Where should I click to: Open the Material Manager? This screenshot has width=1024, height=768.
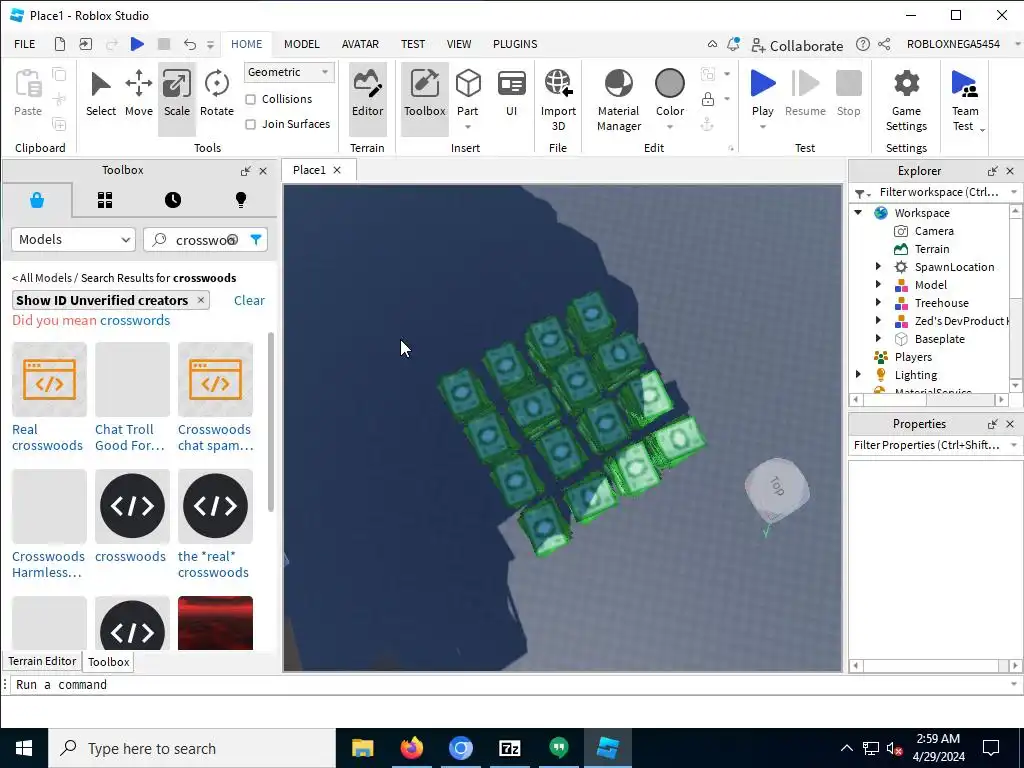pos(618,99)
